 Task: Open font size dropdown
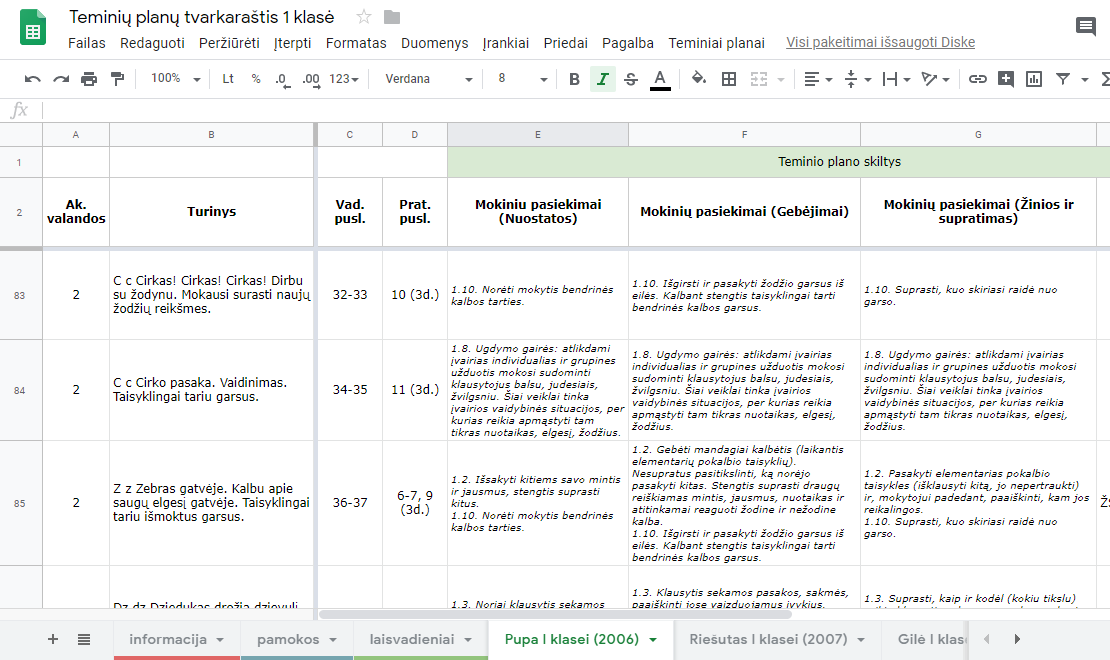pyautogui.click(x=522, y=79)
